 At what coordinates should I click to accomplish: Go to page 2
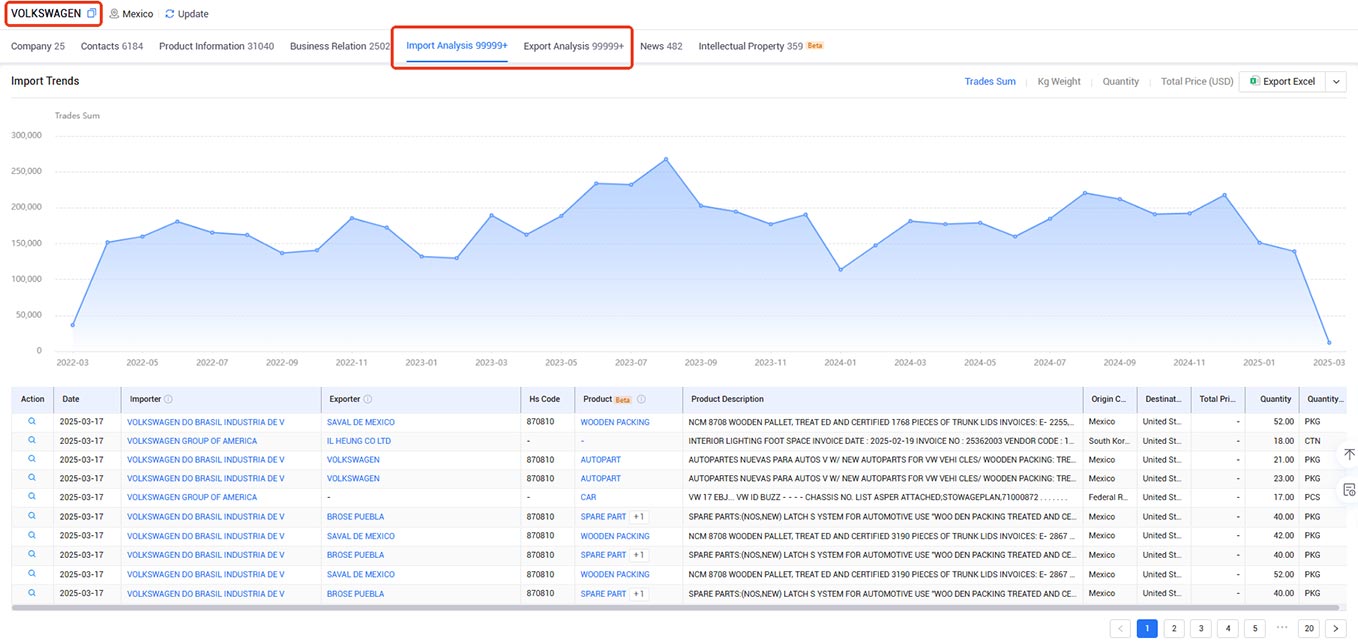point(1174,628)
